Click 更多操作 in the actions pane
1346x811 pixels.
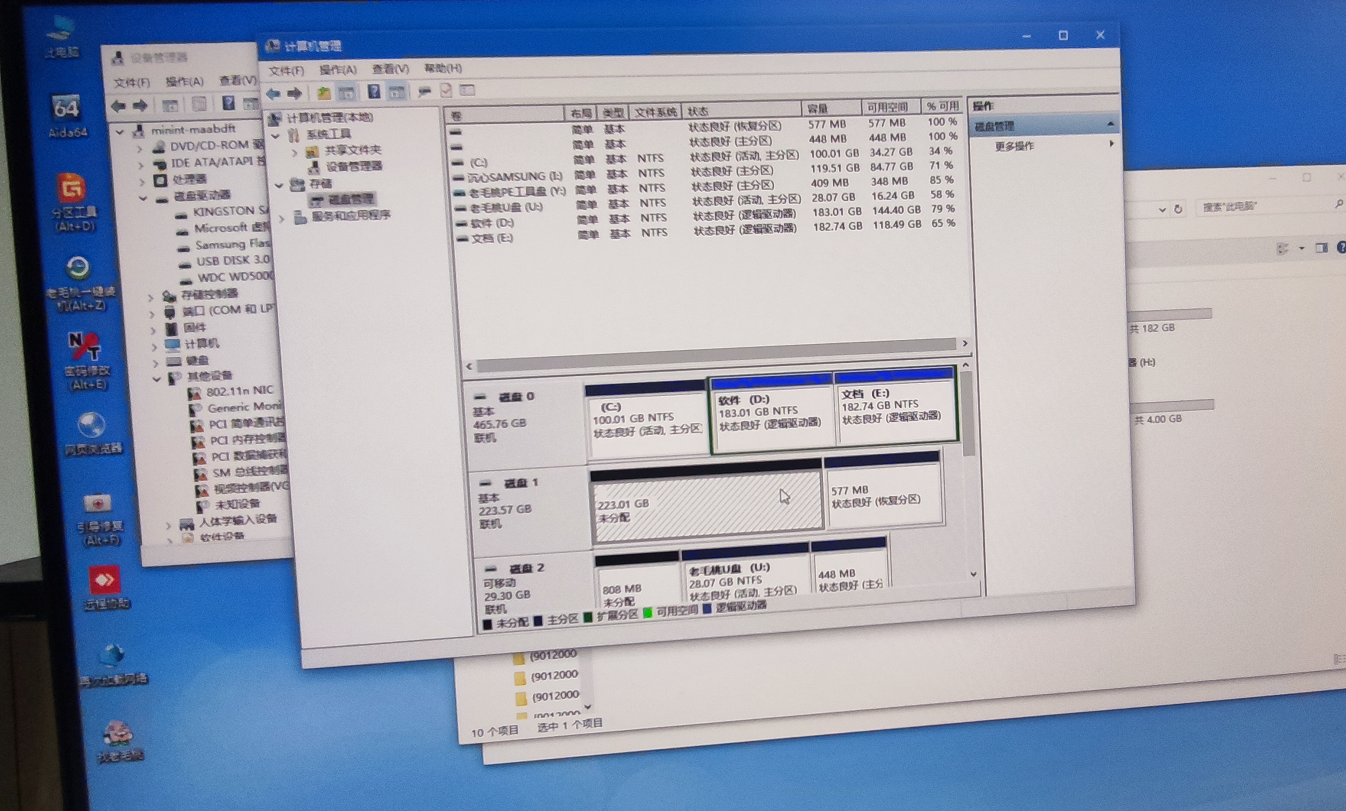click(x=1014, y=146)
